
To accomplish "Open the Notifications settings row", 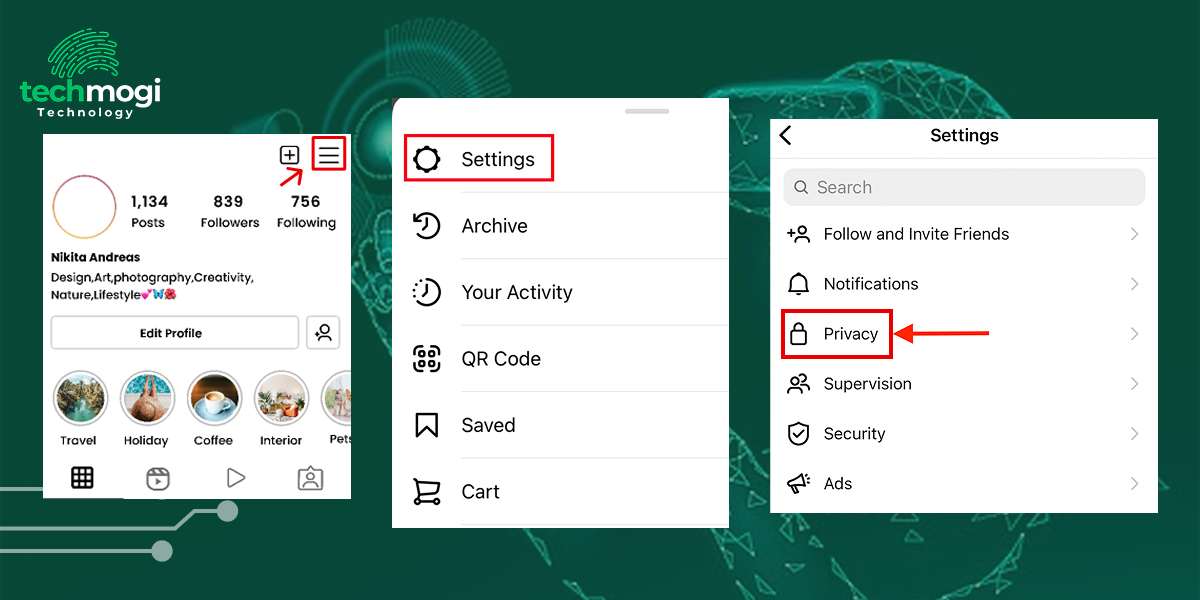I will click(964, 284).
